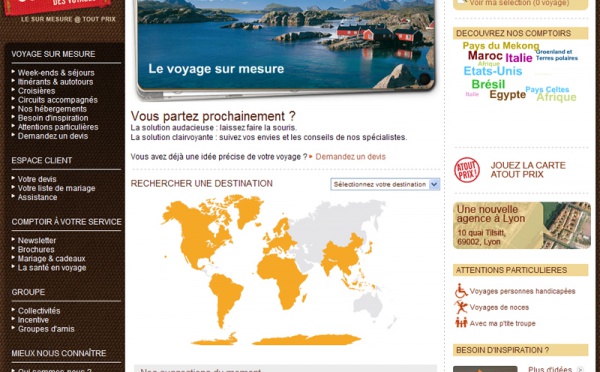Select Pays du Mekong in tag cloud
600x372 pixels.
coord(501,46)
